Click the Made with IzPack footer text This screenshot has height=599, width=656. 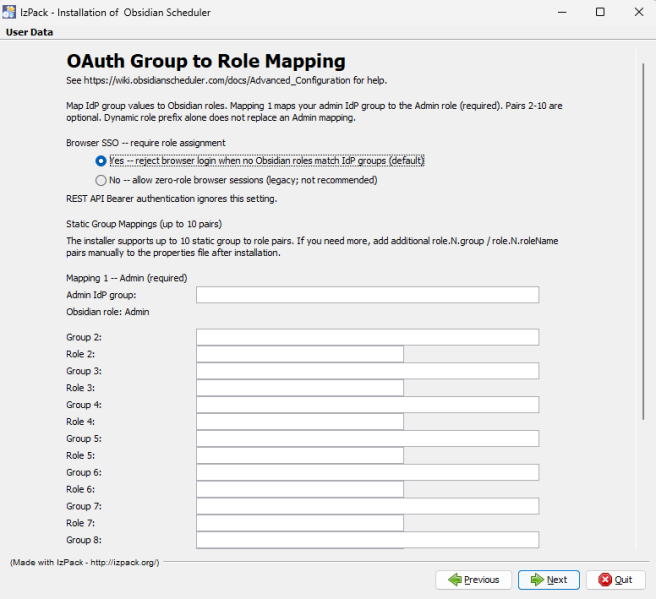click(85, 563)
